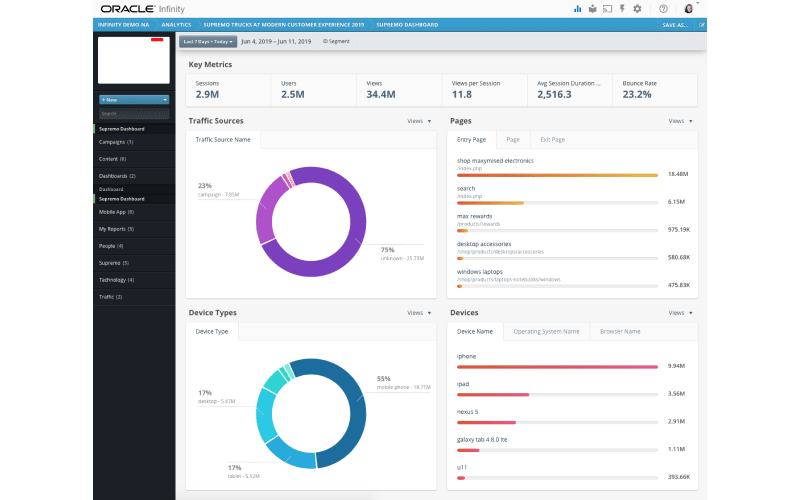Open the analytics bar chart icon
The width and height of the screenshot is (800, 500).
578,8
